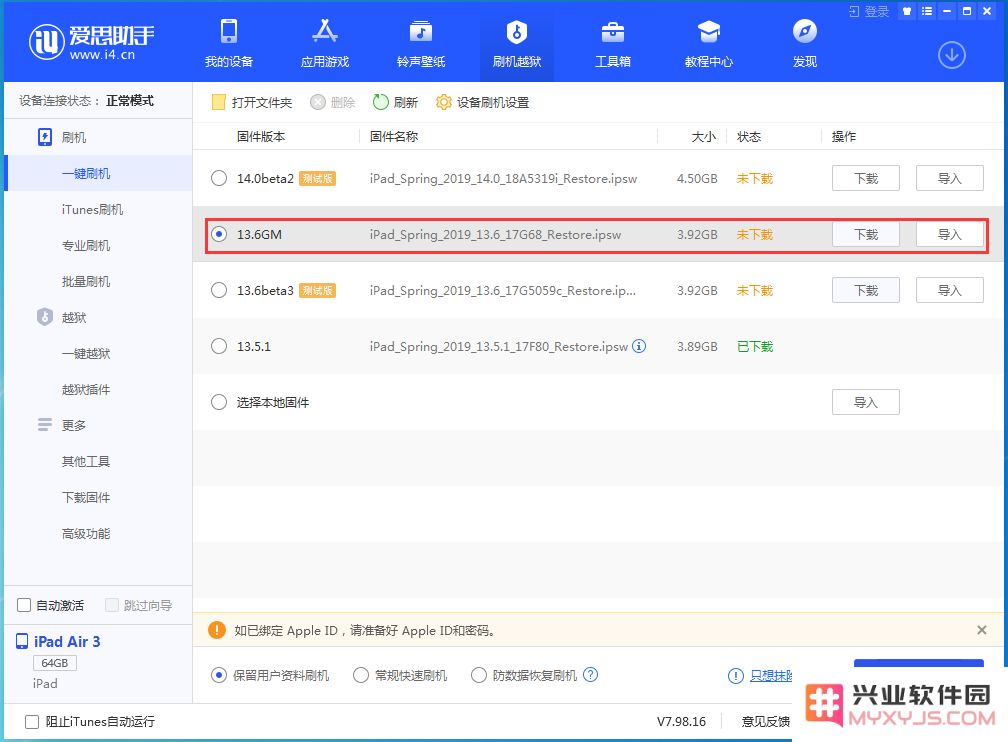1008x742 pixels.
Task: Click the greyed 删除 delete button
Action: 332,102
